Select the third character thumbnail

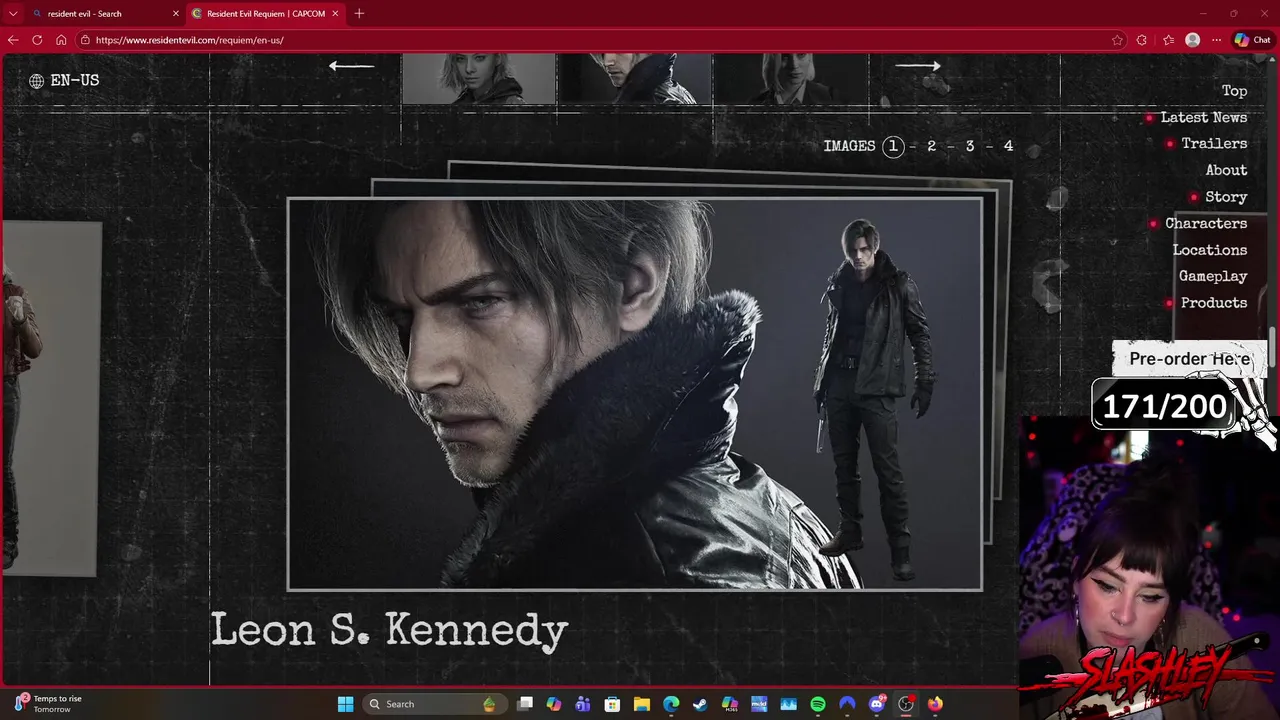tap(791, 79)
